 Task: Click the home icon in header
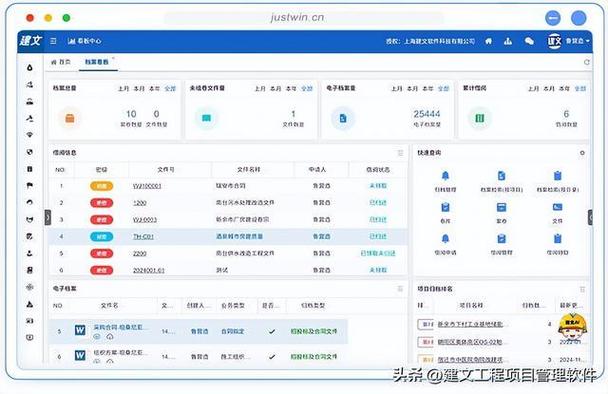click(489, 41)
